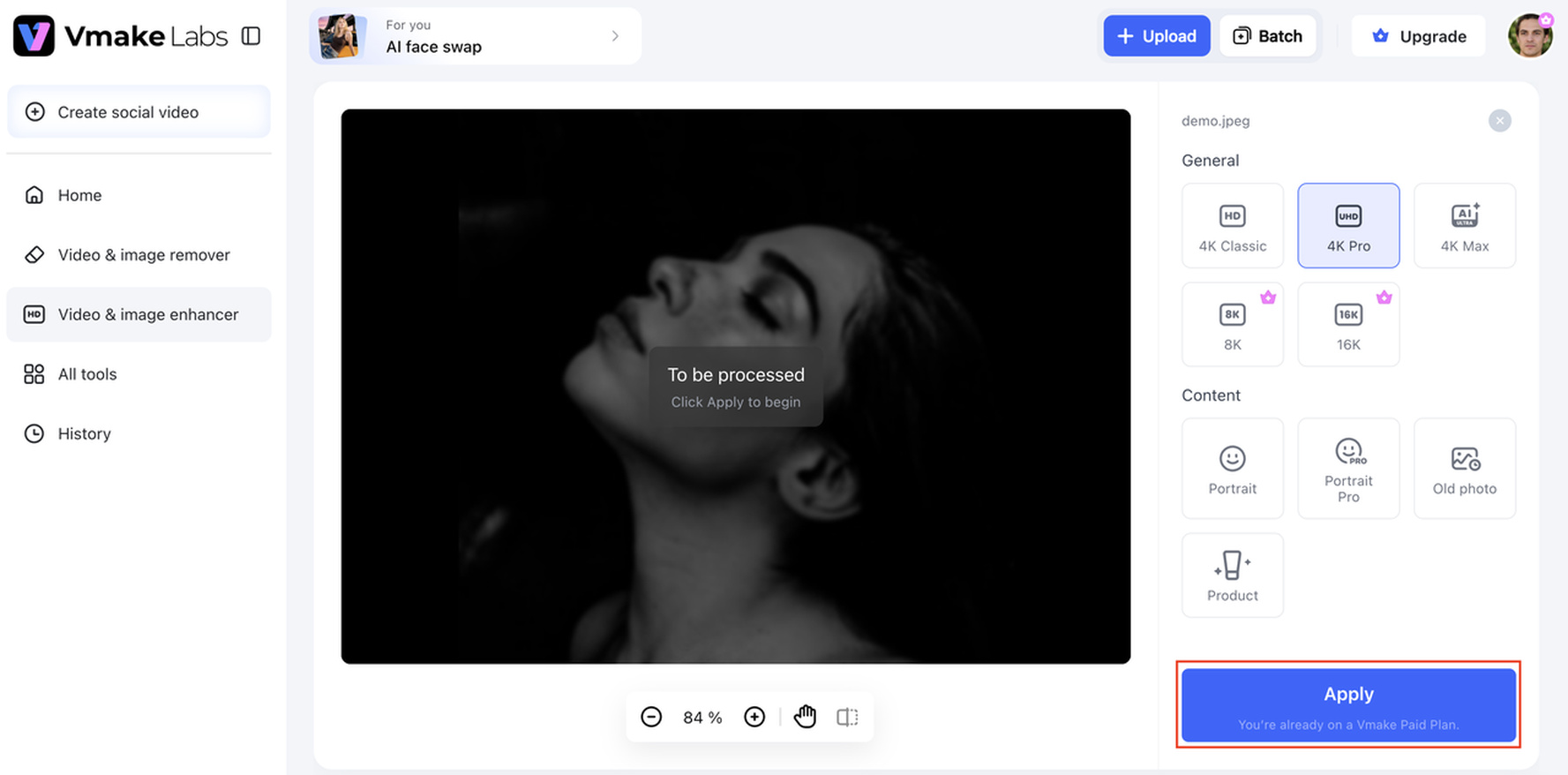Click AI face swap thumbnail image

[x=342, y=36]
